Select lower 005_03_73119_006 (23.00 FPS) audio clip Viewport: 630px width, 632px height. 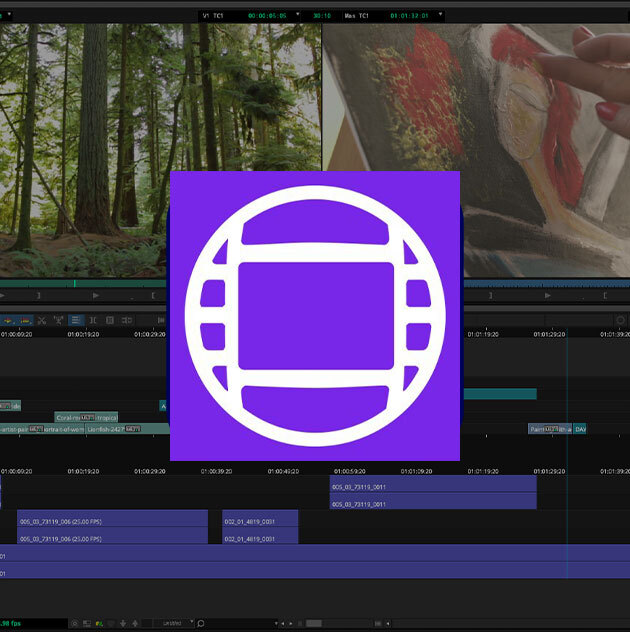[112, 536]
